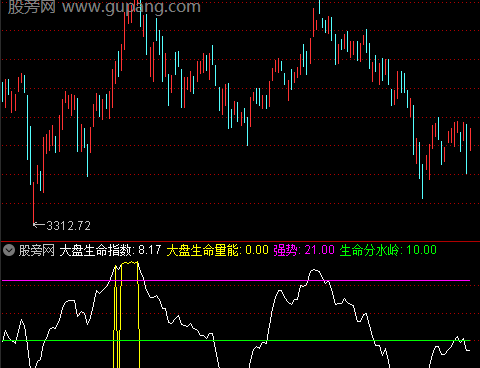This screenshot has height=368, width=480.
Task: Click the 股旁网 indicator name label
Action: pos(36,250)
